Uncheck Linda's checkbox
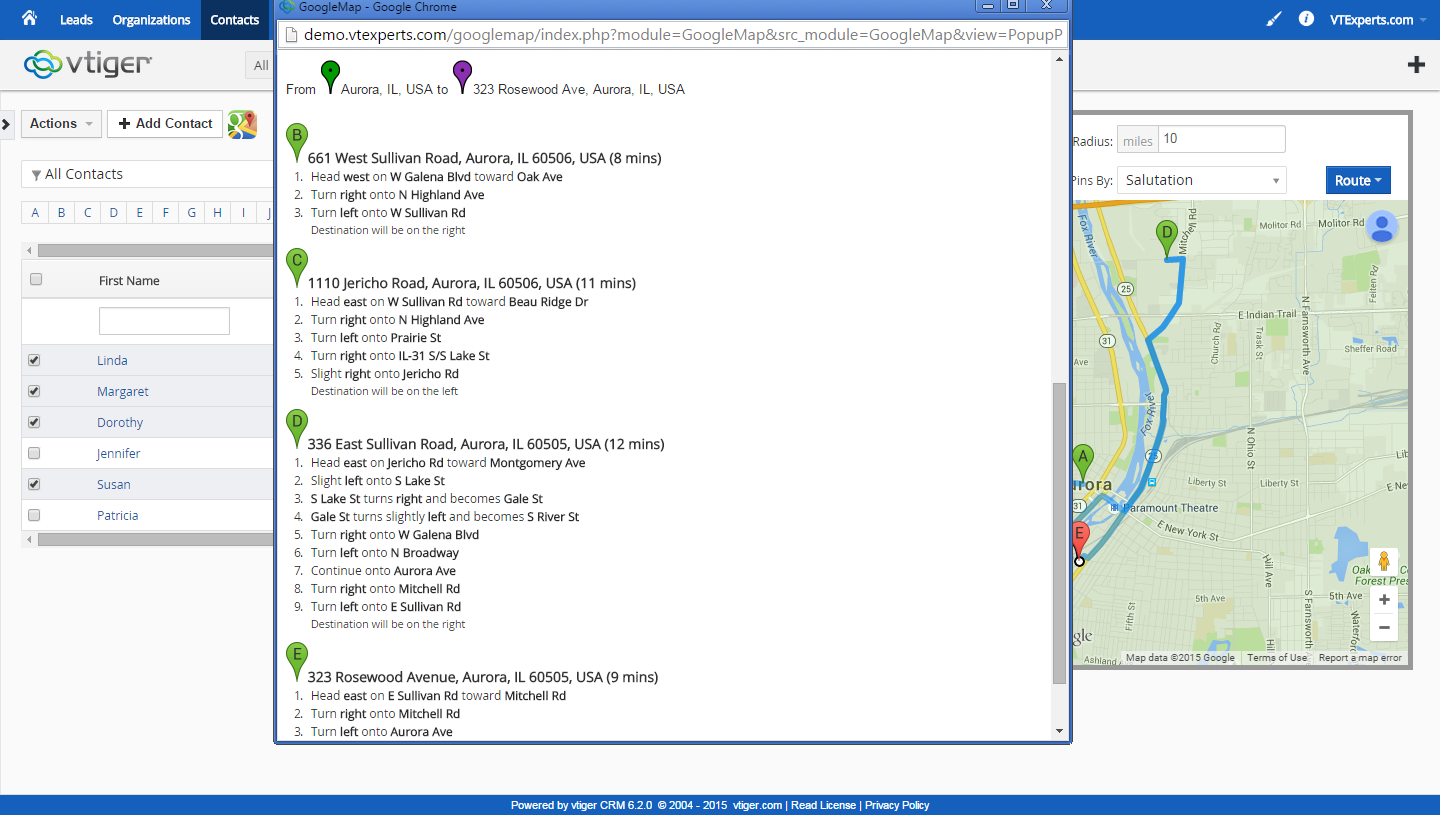Screen dimensions: 1440x815 pyautogui.click(x=34, y=360)
